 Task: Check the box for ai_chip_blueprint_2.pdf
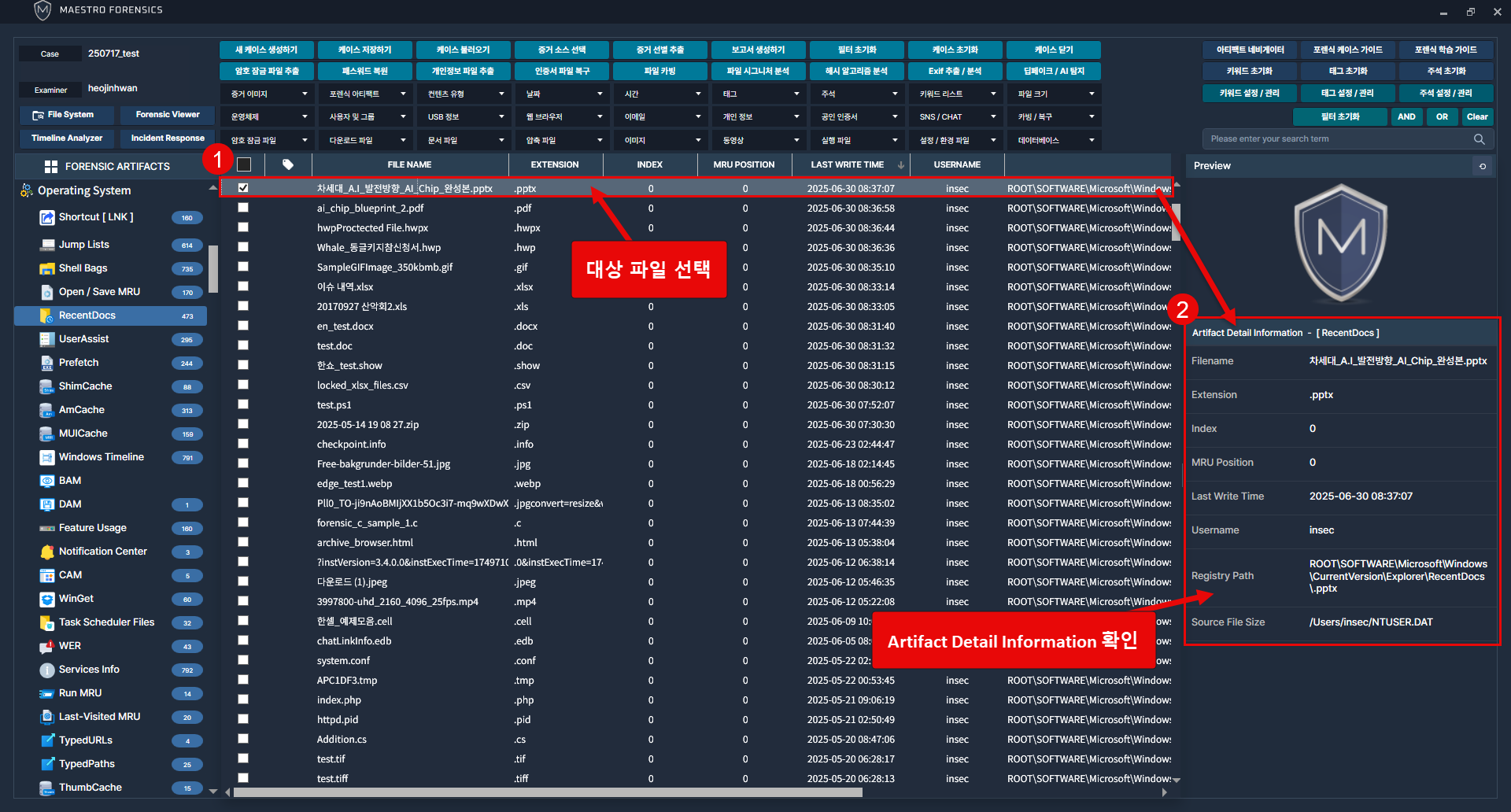click(x=243, y=208)
